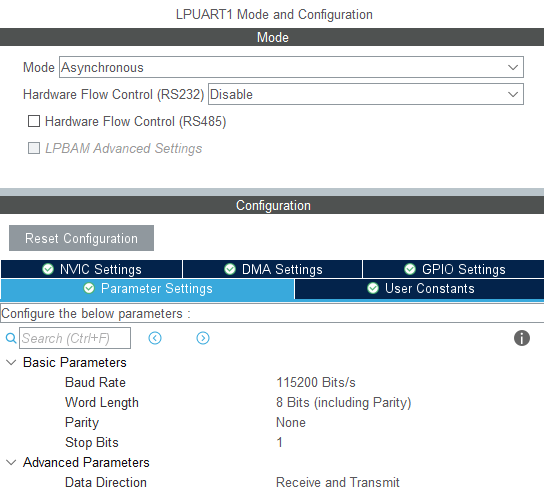Focus the Search (Ctrl+F) field
This screenshot has width=544, height=494.
[x=75, y=338]
